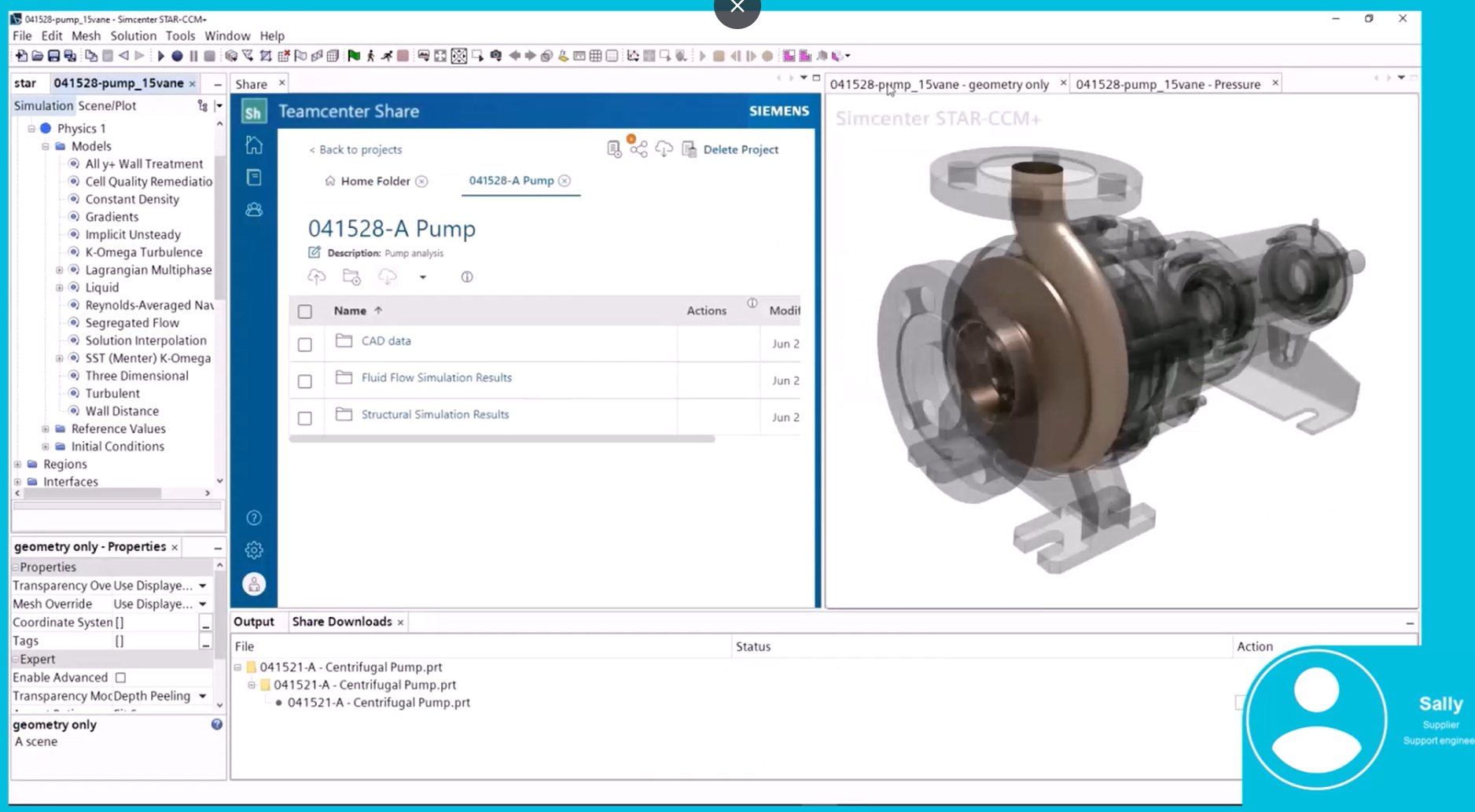This screenshot has width=1475, height=812.
Task: Expand the Reference Values tree node
Action: (x=45, y=429)
